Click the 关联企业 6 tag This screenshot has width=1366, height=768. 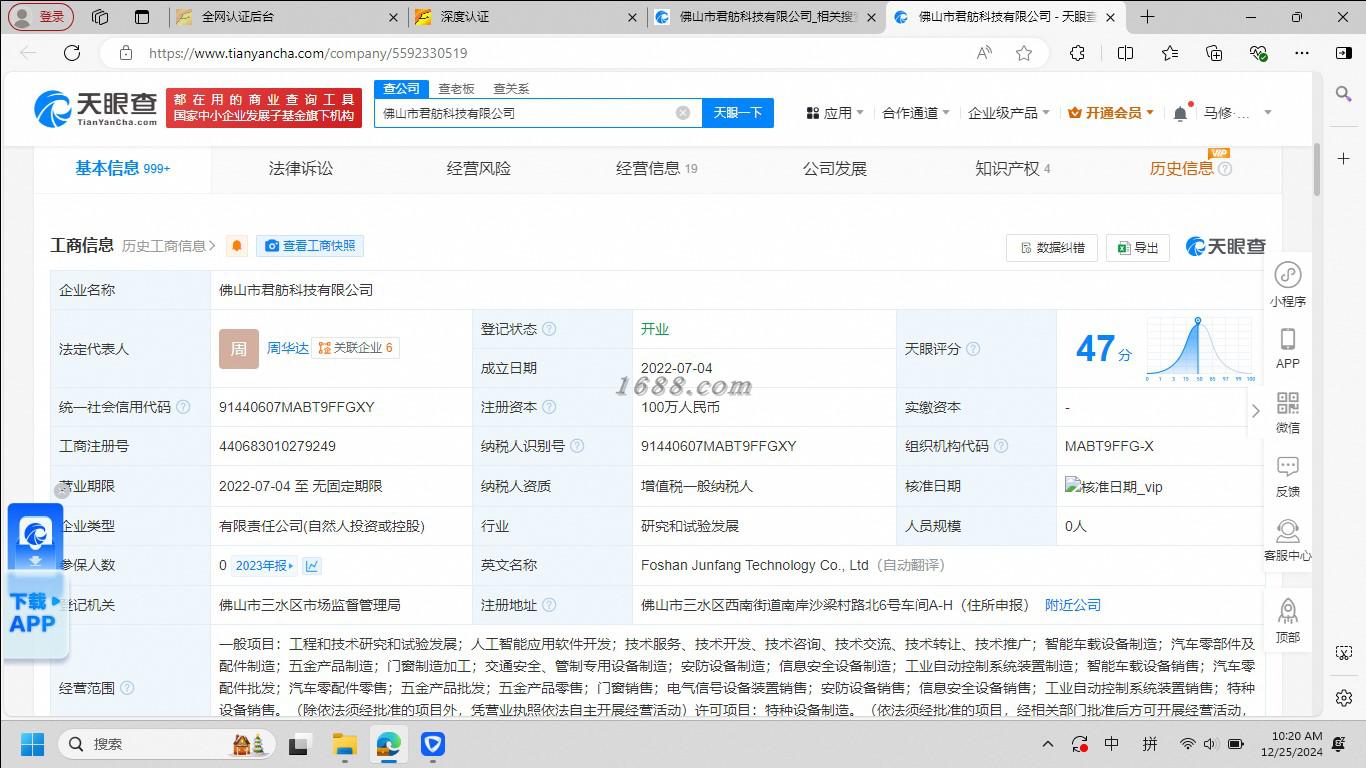(x=356, y=348)
